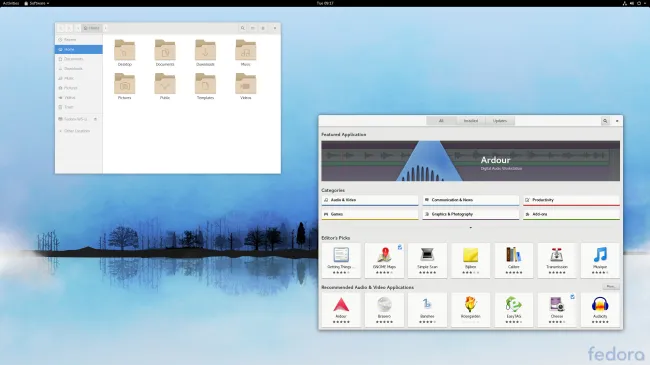The image size is (650, 365).
Task: Open the GNOME Maps app tile
Action: pos(384,260)
